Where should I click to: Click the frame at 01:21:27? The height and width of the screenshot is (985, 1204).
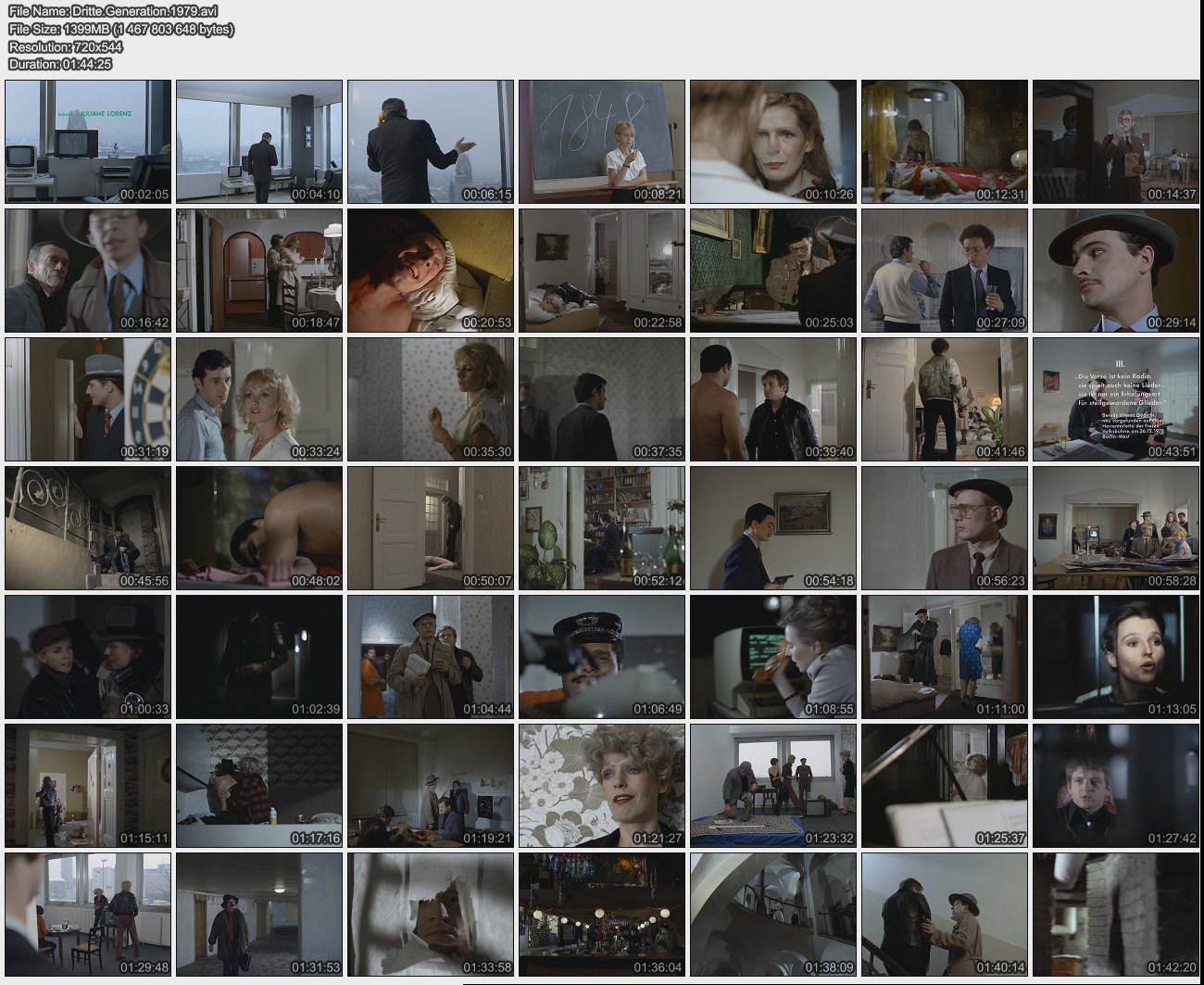[602, 785]
